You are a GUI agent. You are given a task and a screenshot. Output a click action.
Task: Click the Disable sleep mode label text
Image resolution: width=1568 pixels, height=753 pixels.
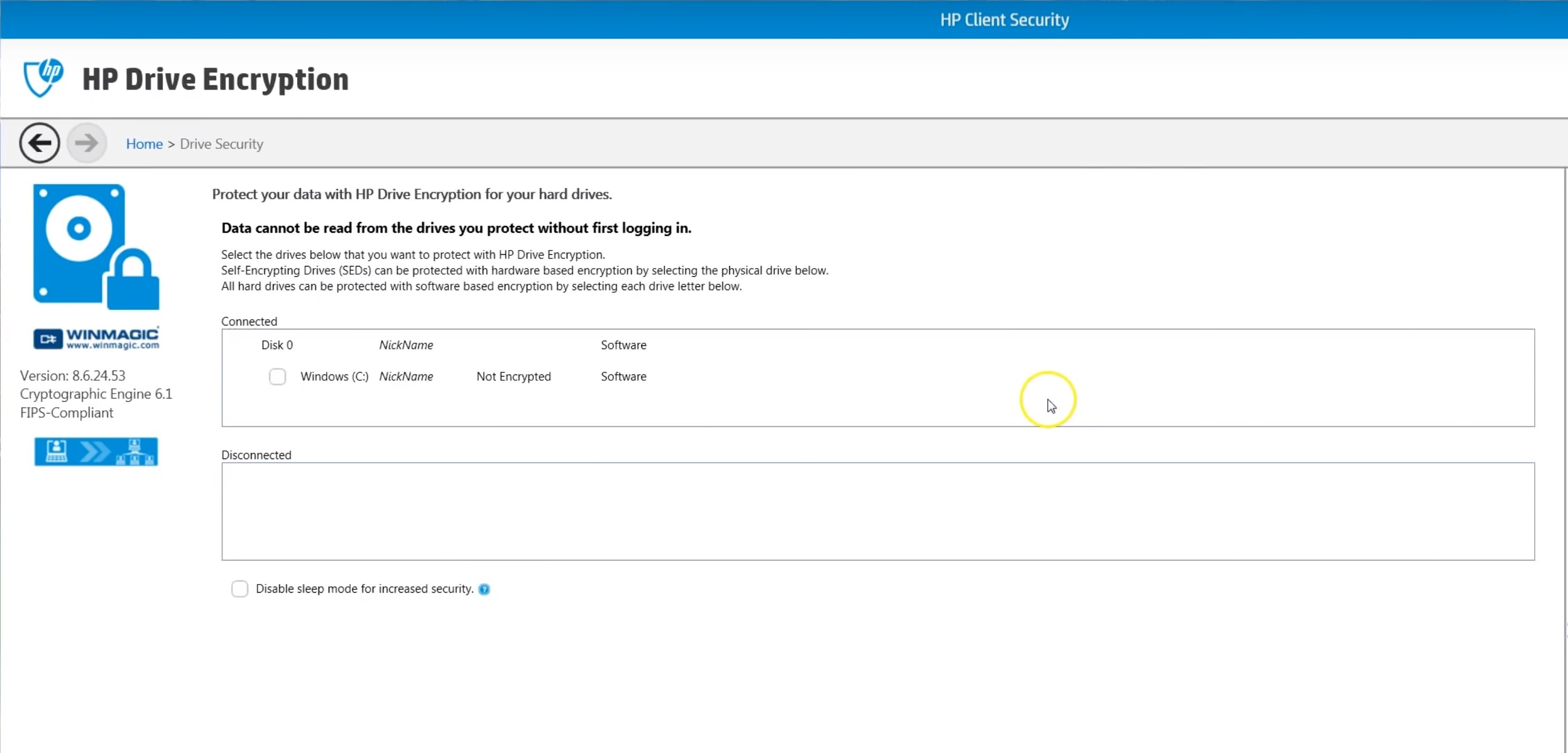(x=364, y=589)
